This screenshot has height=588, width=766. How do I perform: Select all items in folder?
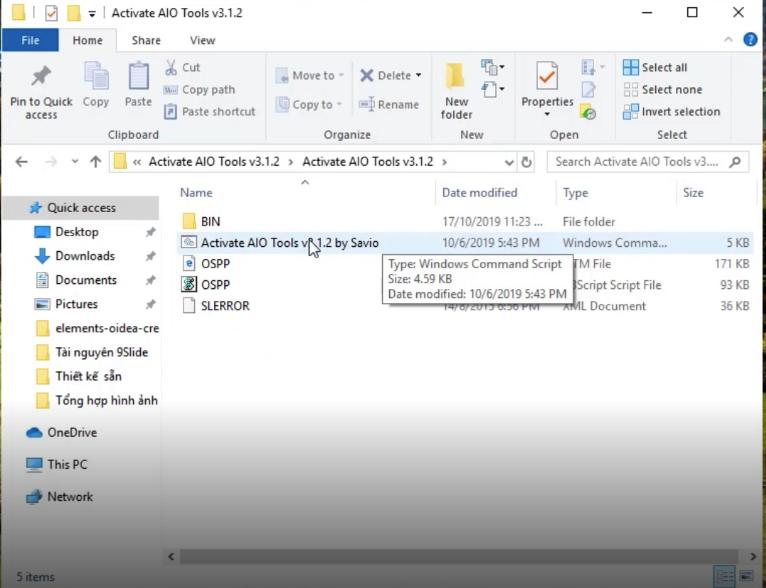point(655,67)
